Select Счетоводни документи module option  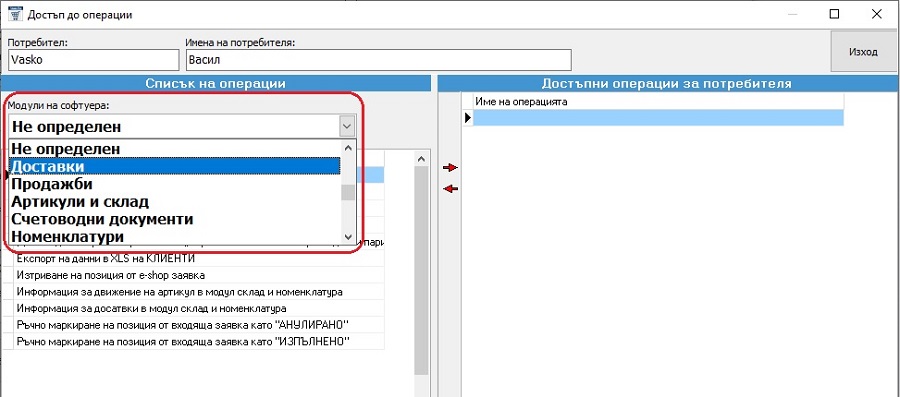click(x=174, y=219)
